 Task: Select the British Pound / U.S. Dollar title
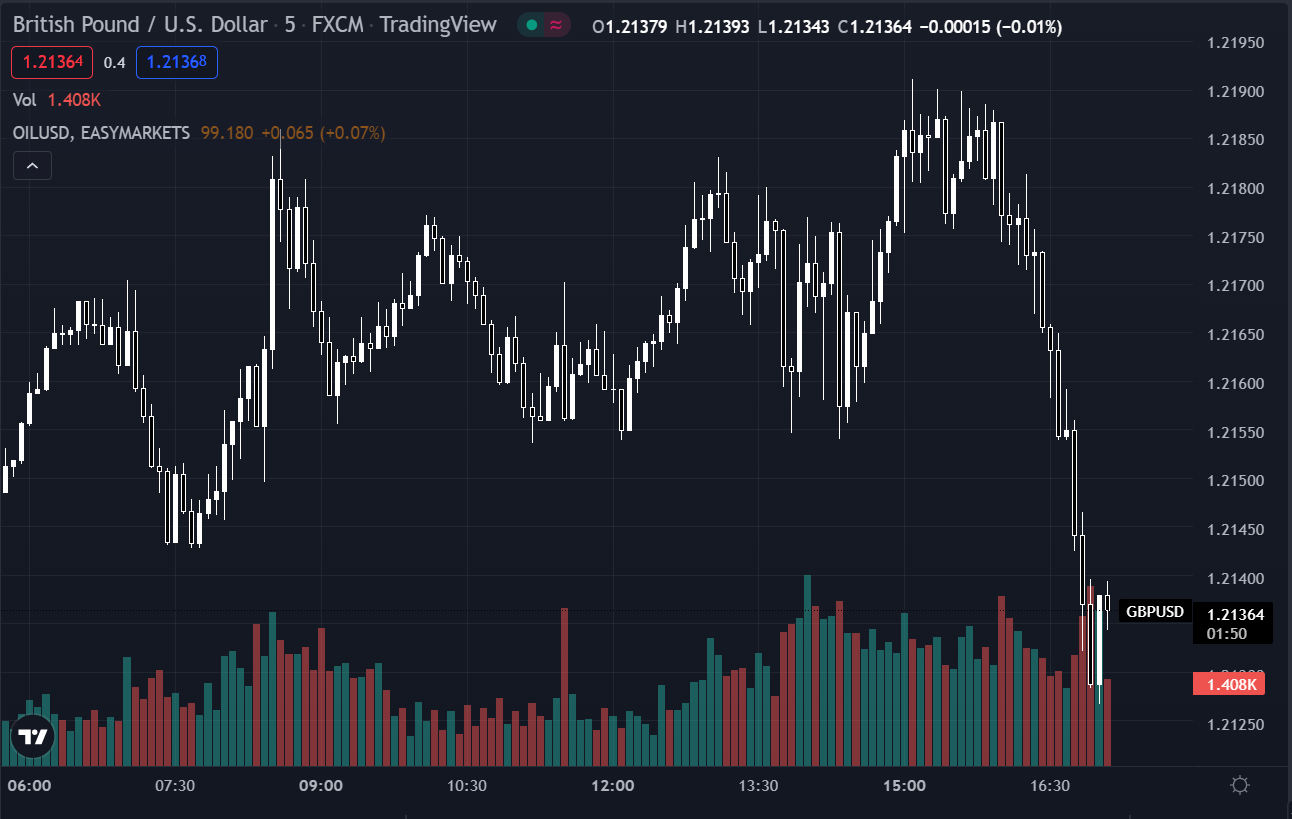[140, 25]
